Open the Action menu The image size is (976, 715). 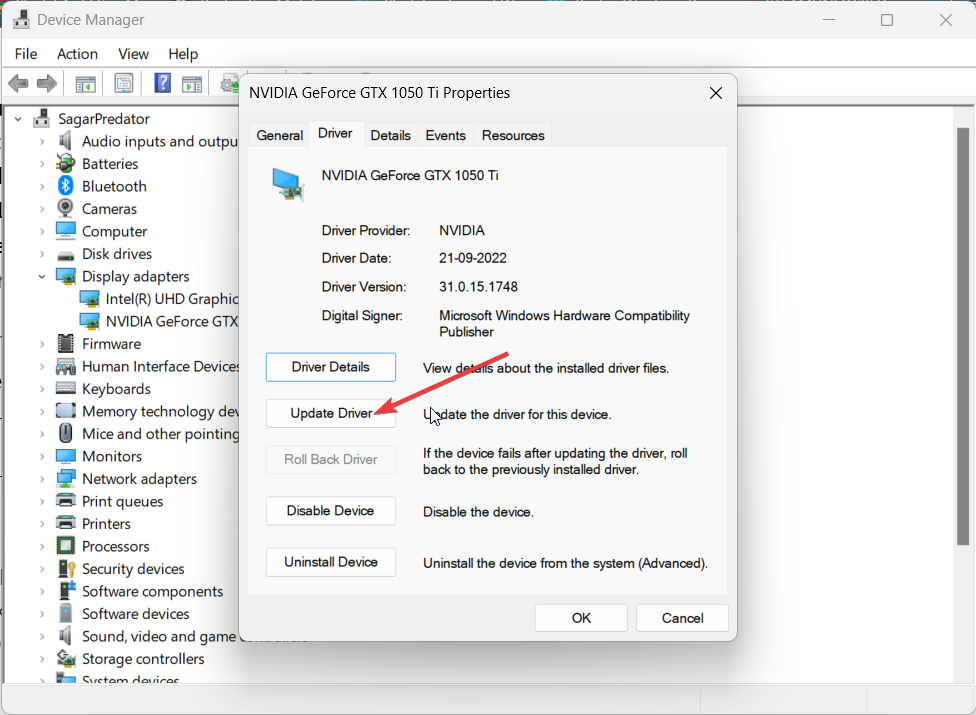pyautogui.click(x=77, y=54)
